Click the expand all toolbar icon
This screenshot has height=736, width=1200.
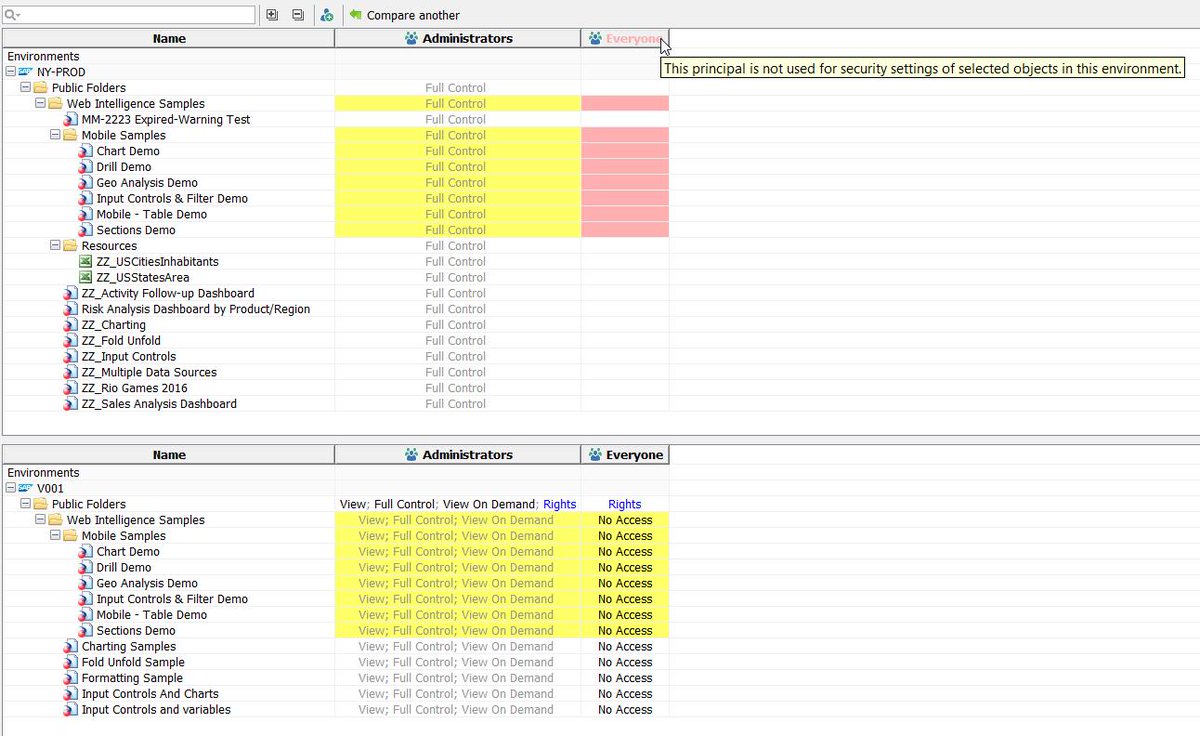tap(272, 15)
